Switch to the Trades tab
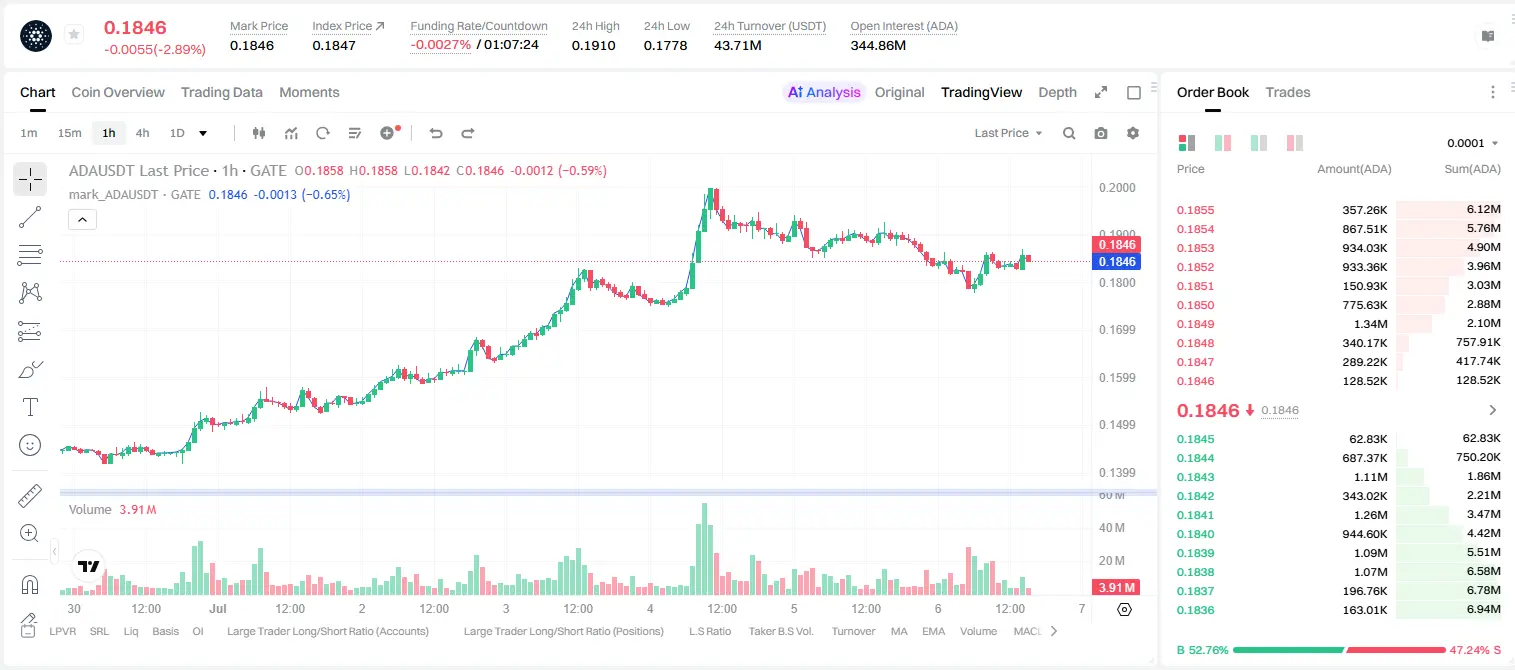This screenshot has height=670, width=1515. [1288, 92]
